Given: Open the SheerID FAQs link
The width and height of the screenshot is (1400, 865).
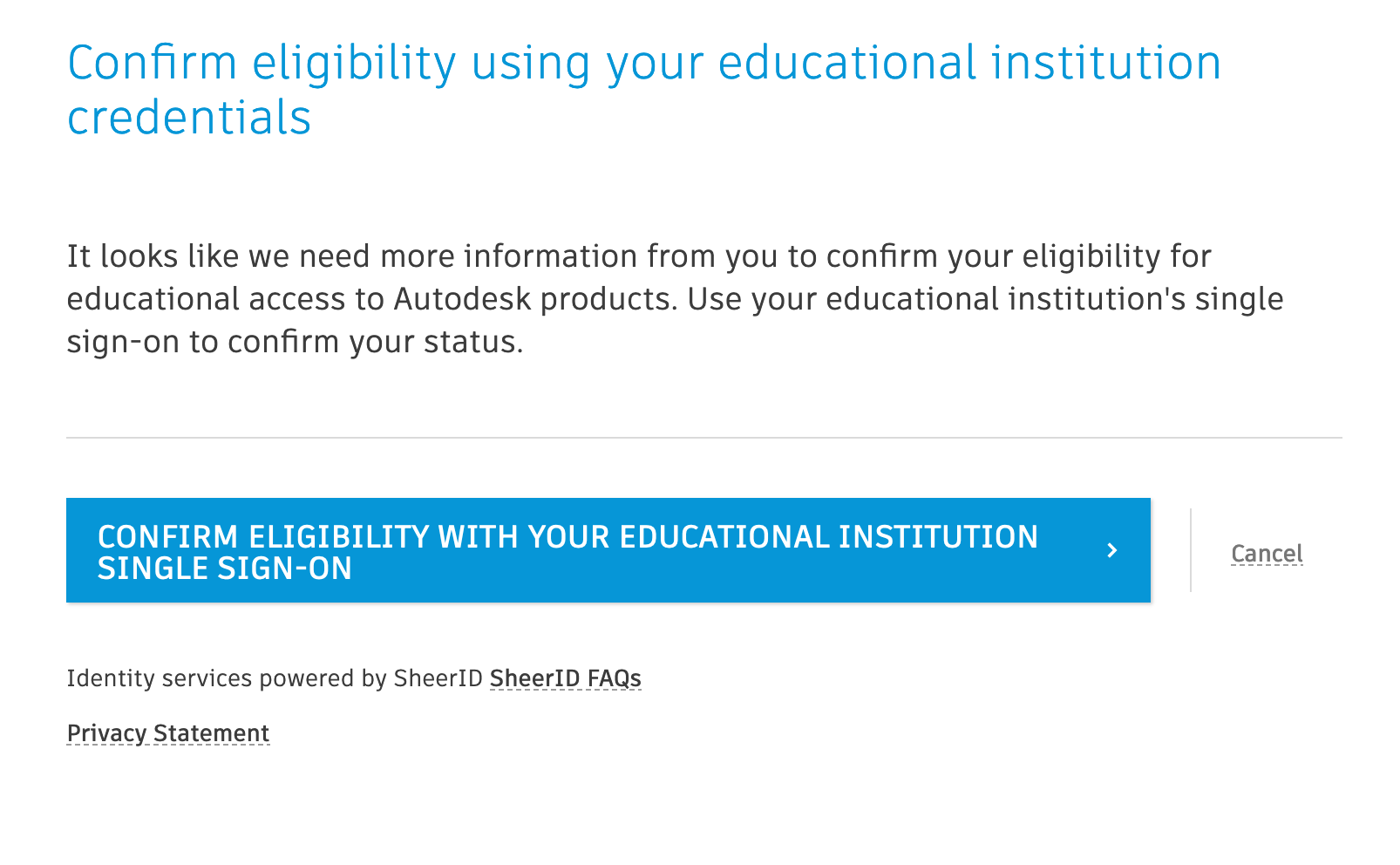Looking at the screenshot, I should (x=565, y=678).
